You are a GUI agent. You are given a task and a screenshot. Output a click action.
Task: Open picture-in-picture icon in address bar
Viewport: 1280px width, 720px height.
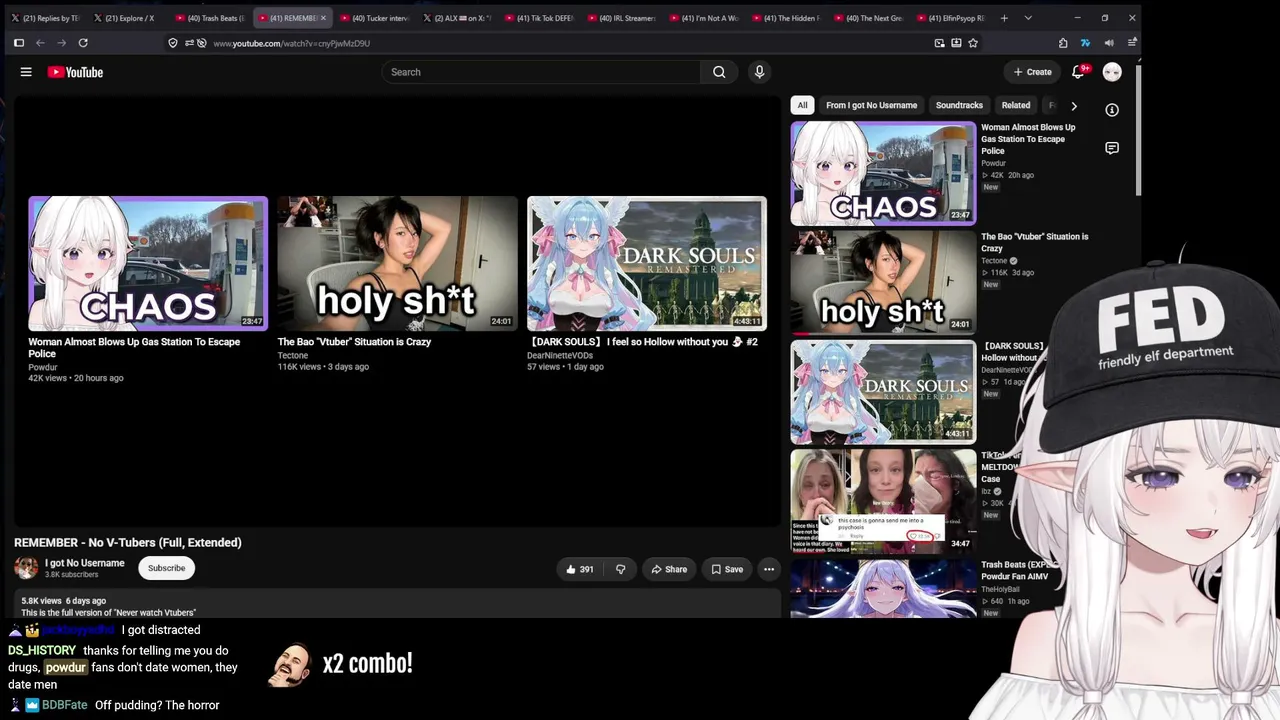tap(939, 43)
